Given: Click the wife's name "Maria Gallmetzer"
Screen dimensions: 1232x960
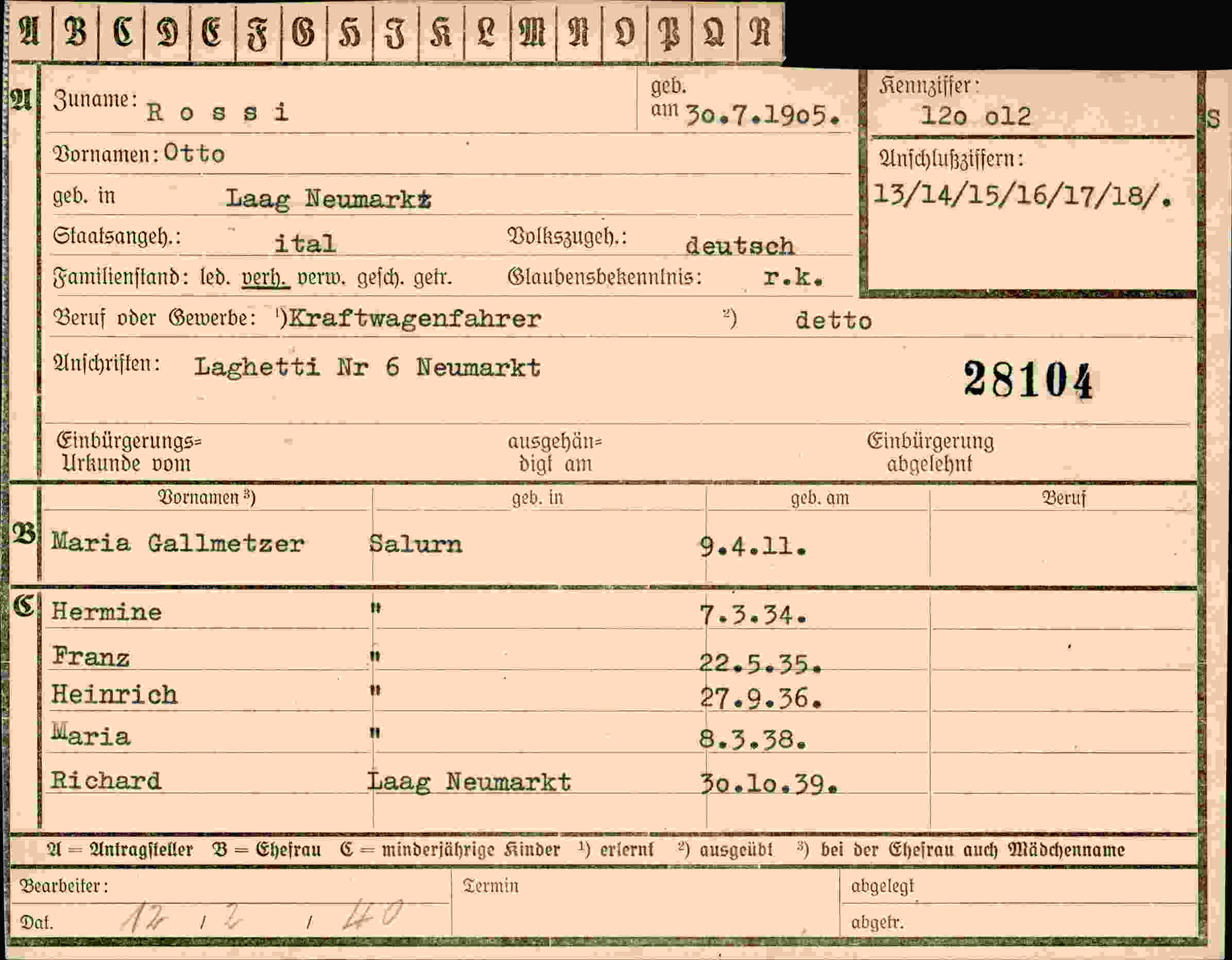Looking at the screenshot, I should [178, 543].
